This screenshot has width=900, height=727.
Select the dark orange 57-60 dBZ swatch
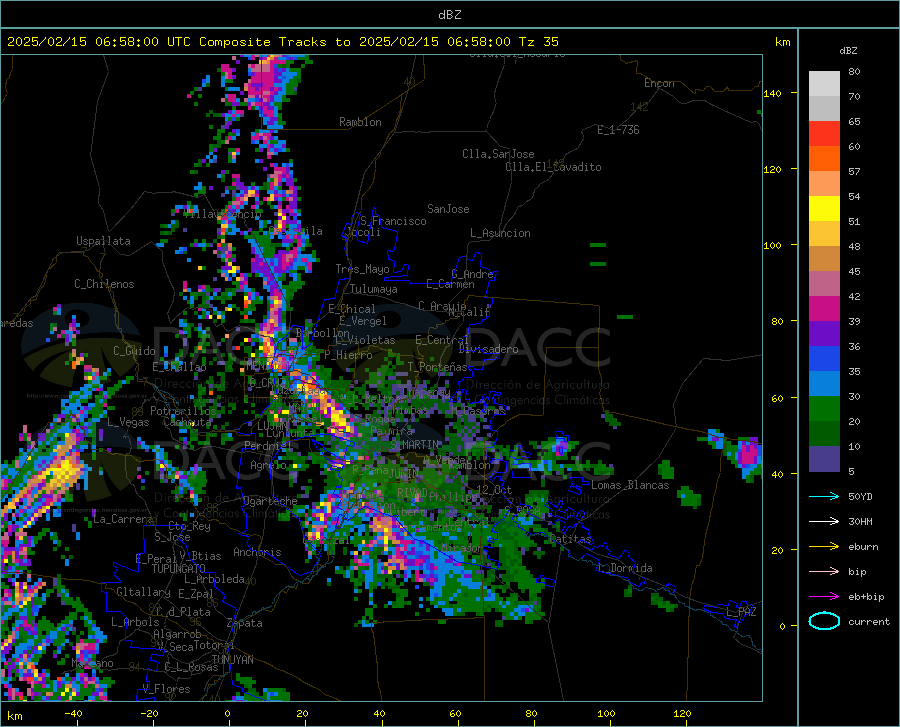824,158
